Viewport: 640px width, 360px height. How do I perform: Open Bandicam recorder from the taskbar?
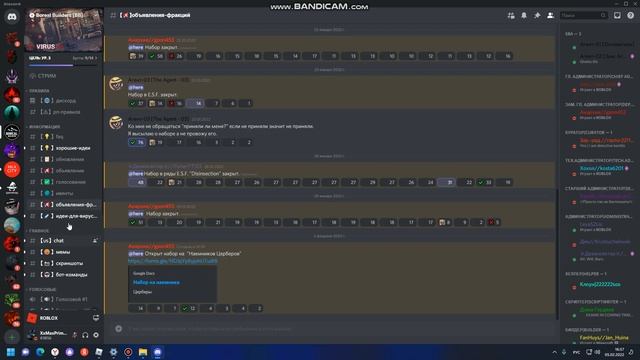pyautogui.click(x=128, y=352)
